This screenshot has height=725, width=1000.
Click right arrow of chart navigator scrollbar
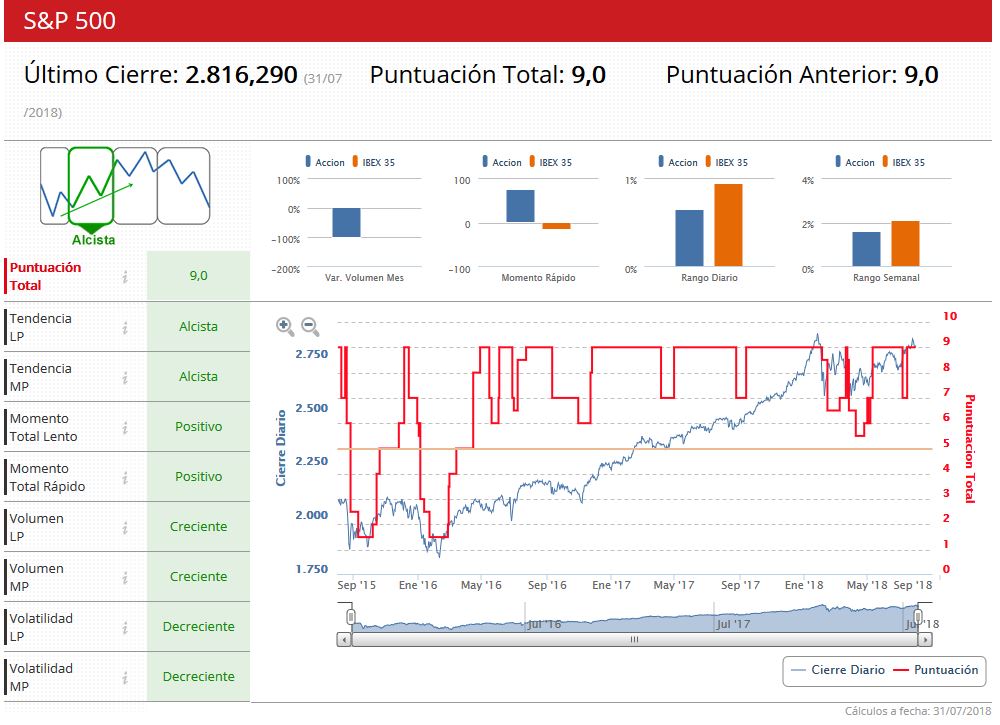pyautogui.click(x=925, y=639)
